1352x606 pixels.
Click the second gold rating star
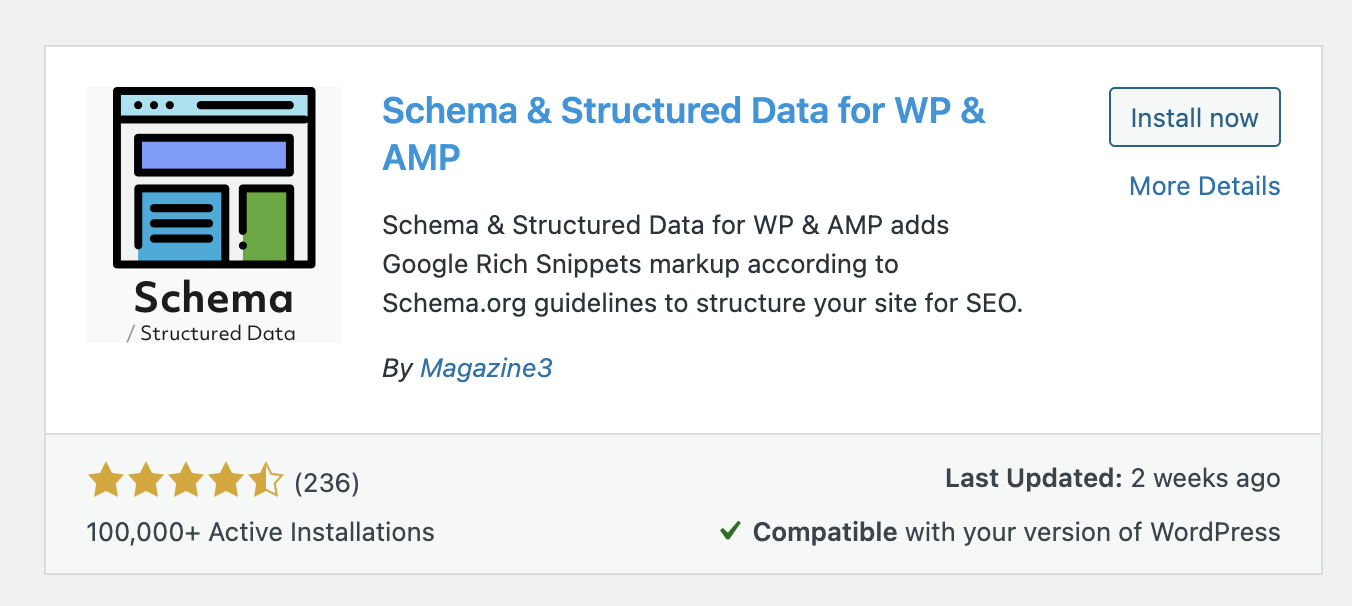145,481
